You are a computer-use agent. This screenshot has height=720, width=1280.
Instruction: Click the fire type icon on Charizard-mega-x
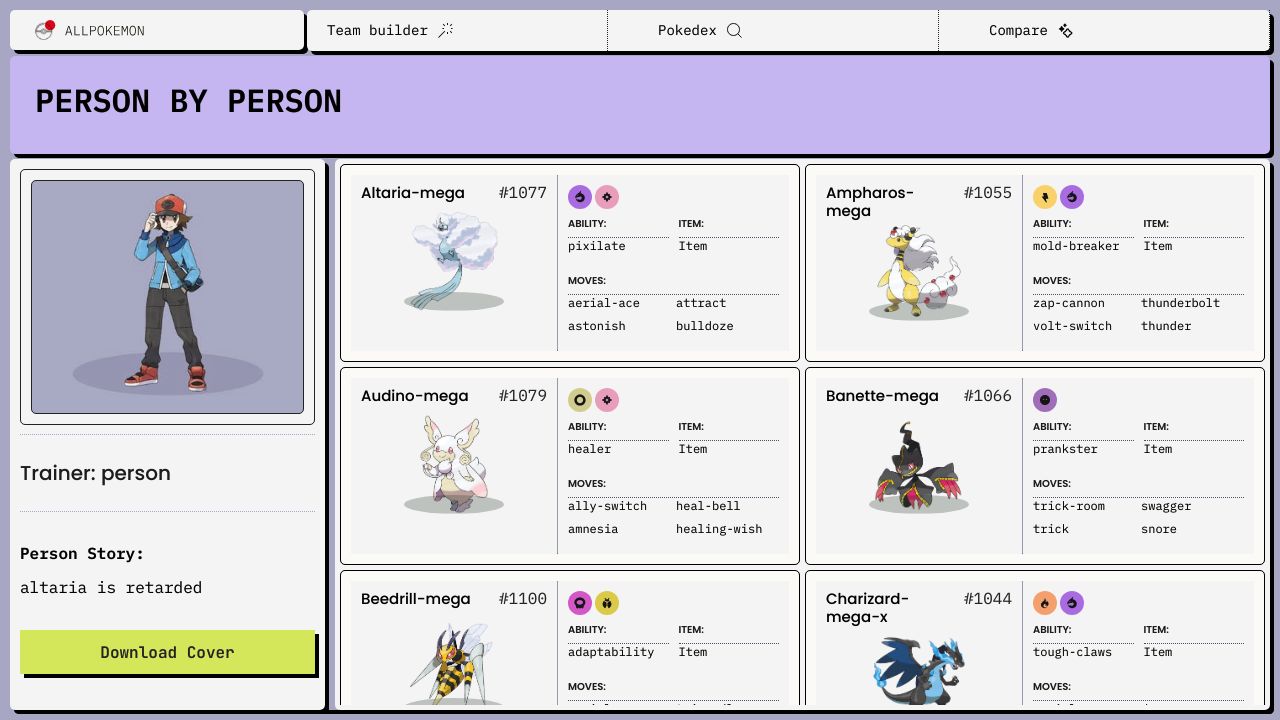(1045, 603)
